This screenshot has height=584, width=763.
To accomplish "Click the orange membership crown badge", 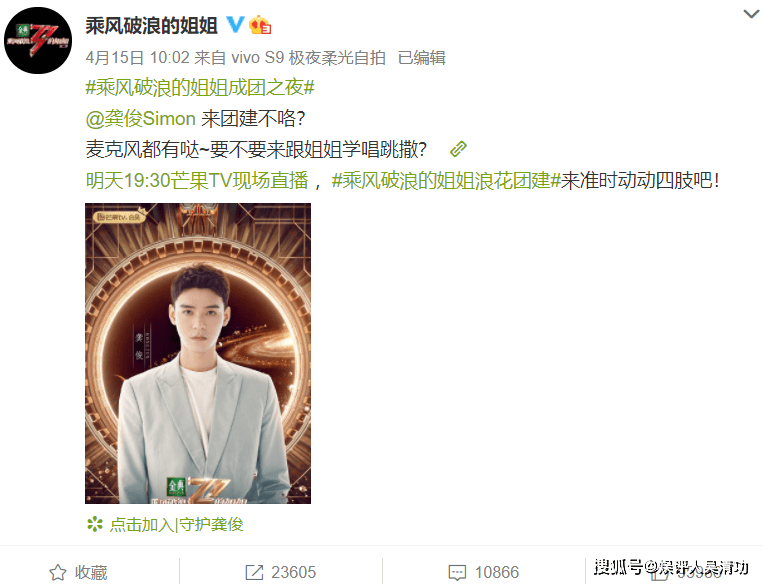I will click(260, 25).
